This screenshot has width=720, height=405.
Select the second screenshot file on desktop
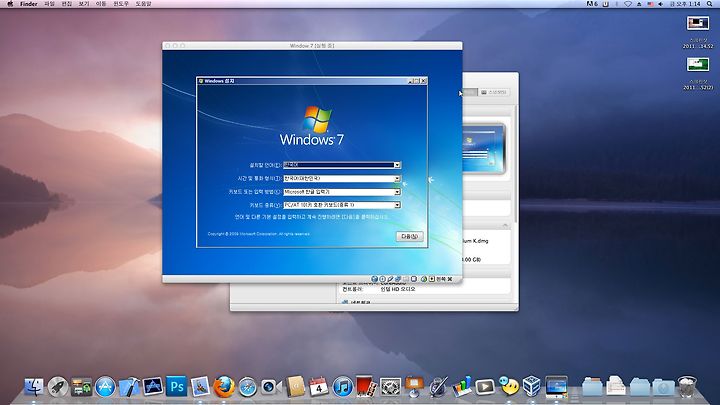[698, 64]
